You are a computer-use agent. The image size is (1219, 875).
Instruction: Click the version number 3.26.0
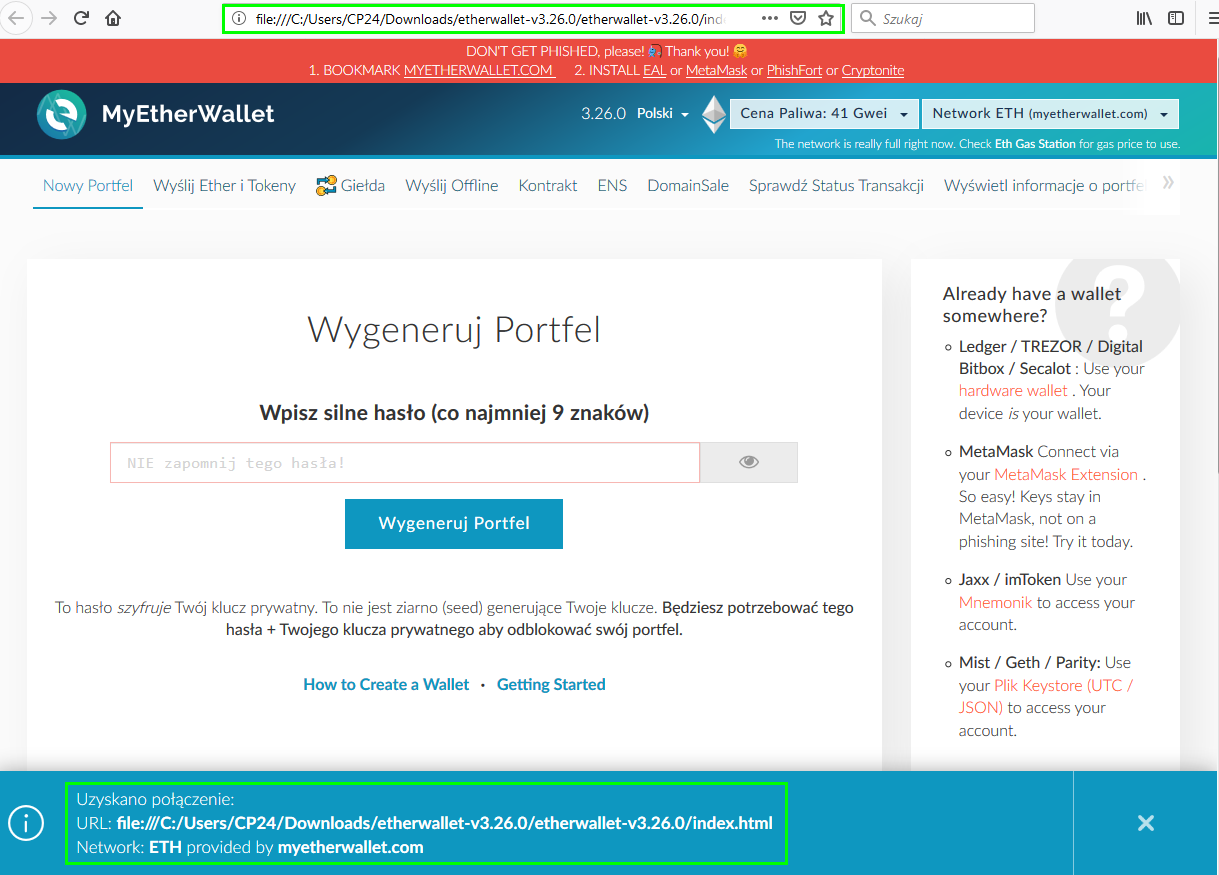point(603,114)
